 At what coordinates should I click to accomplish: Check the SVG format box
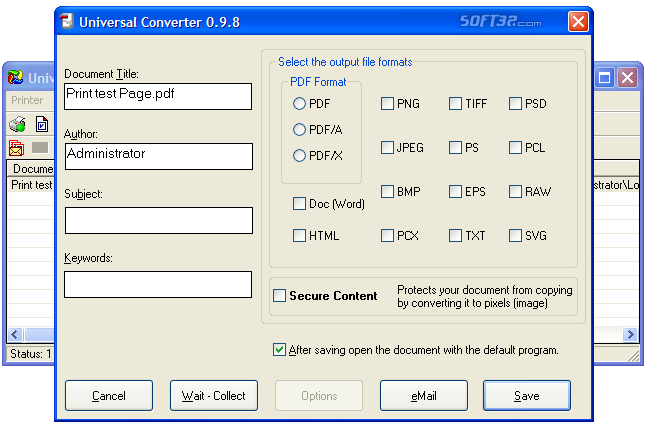[x=515, y=236]
